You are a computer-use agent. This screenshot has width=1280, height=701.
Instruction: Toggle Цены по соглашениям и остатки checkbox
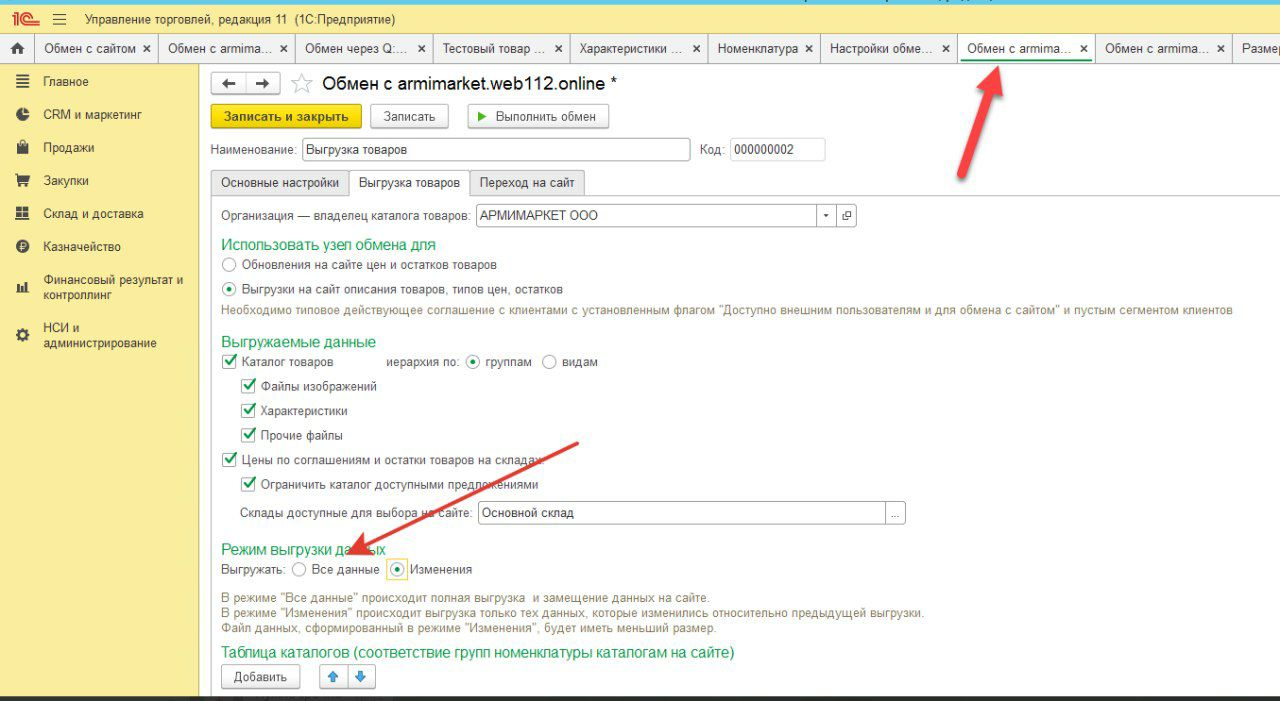(x=229, y=460)
